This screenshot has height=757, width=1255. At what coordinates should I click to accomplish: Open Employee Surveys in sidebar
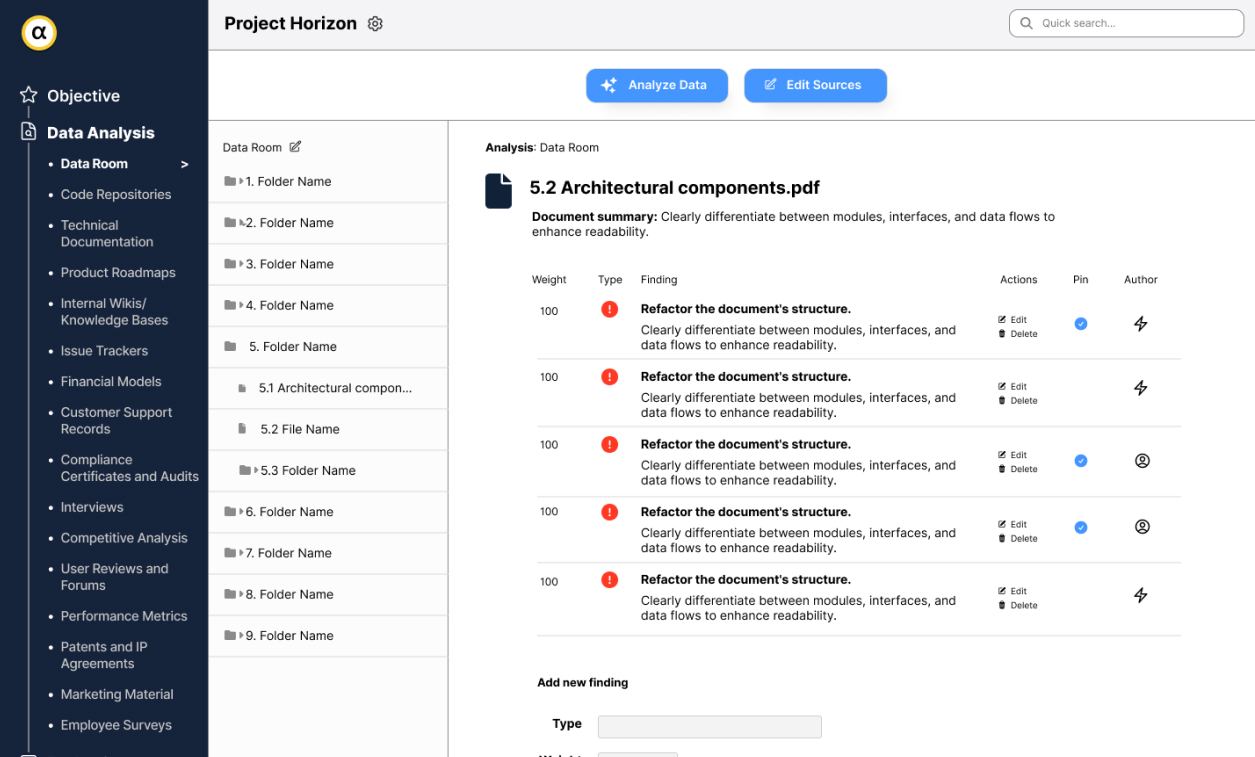[x=116, y=725]
